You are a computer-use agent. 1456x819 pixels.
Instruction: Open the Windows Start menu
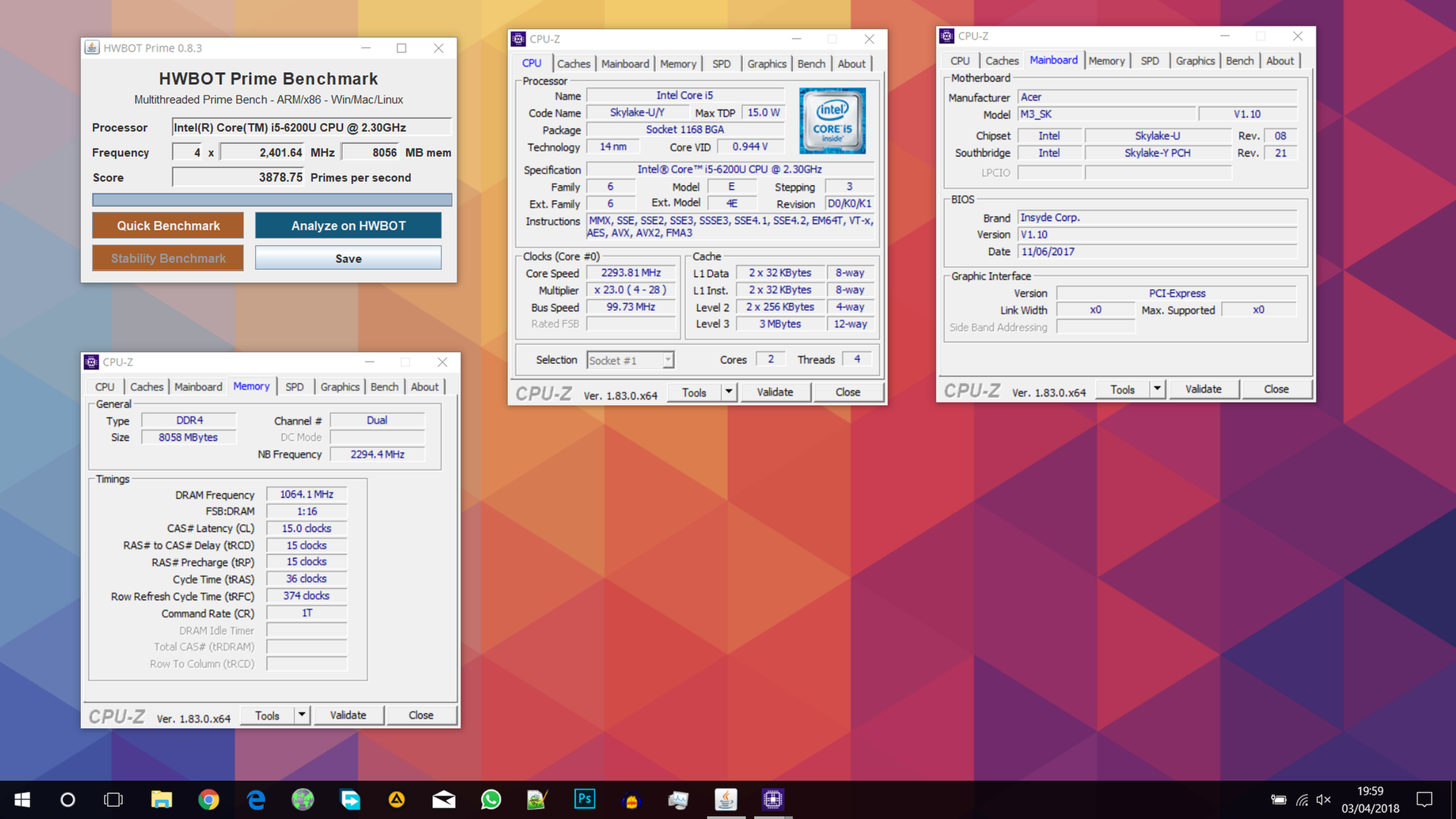(x=22, y=799)
